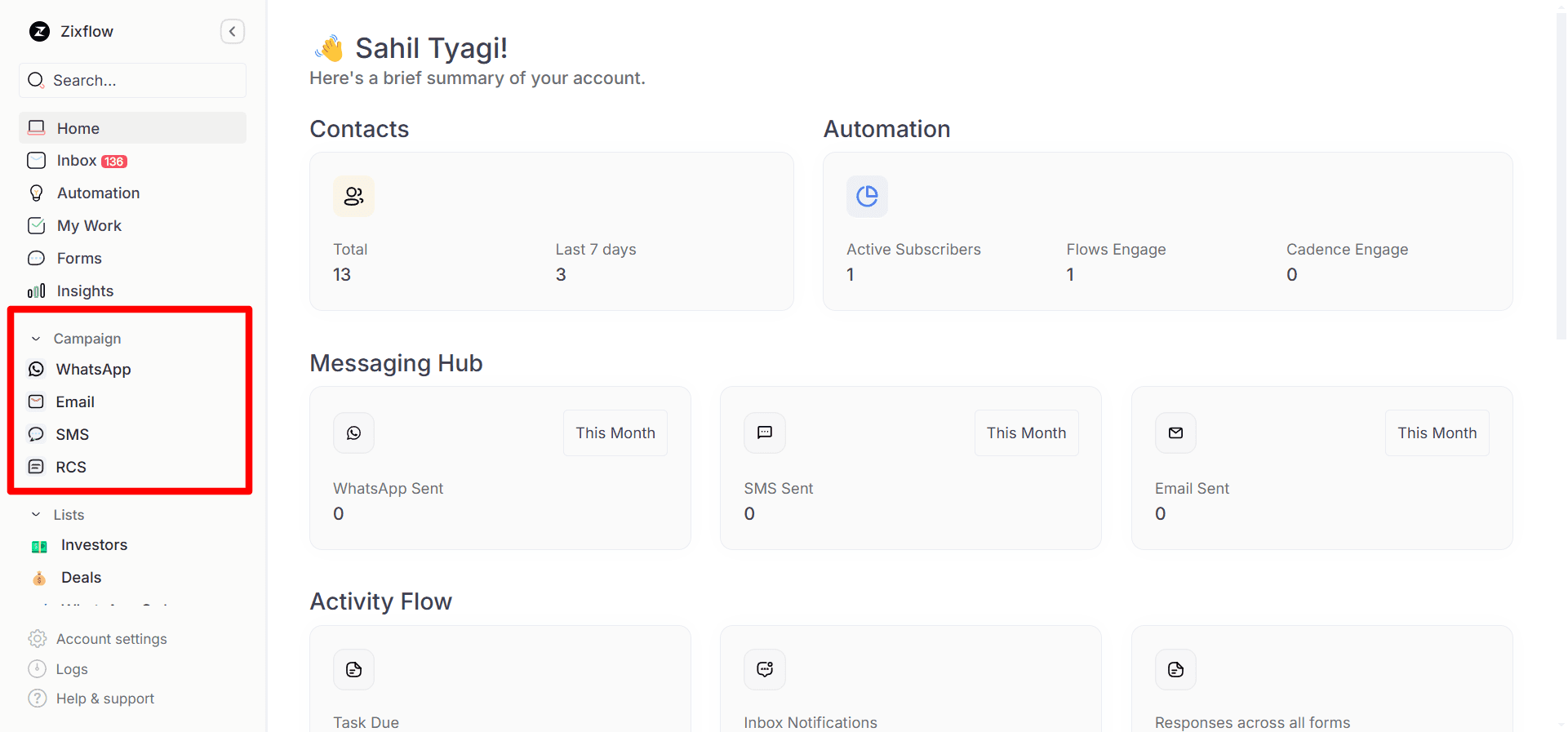Click the Email Sent label
Image resolution: width=1568 pixels, height=732 pixels.
(1192, 489)
